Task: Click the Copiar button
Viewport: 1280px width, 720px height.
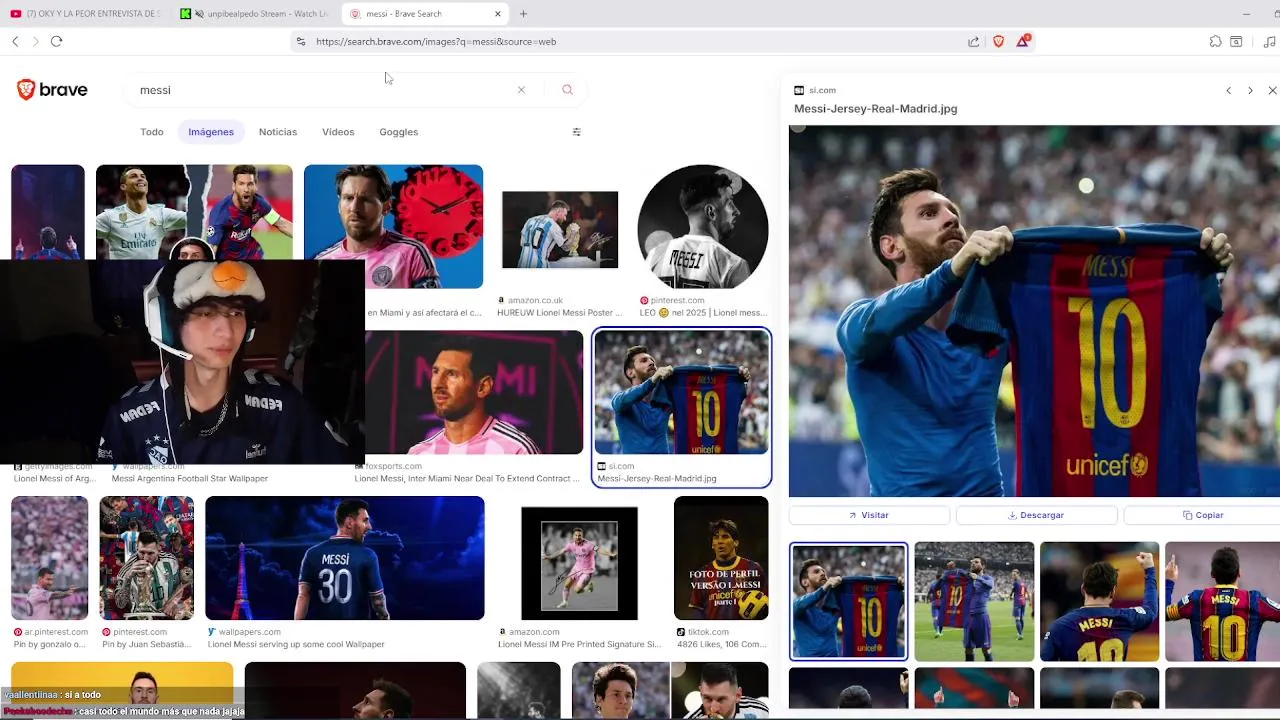Action: [x=1202, y=515]
